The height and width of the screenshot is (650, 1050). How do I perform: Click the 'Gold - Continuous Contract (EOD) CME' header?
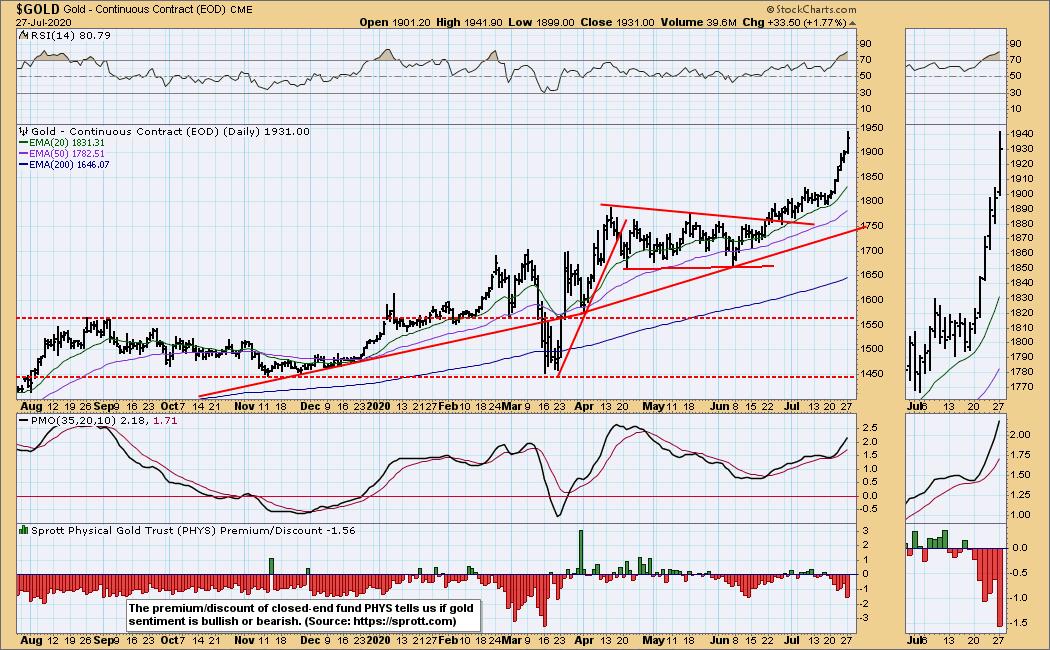pos(159,9)
